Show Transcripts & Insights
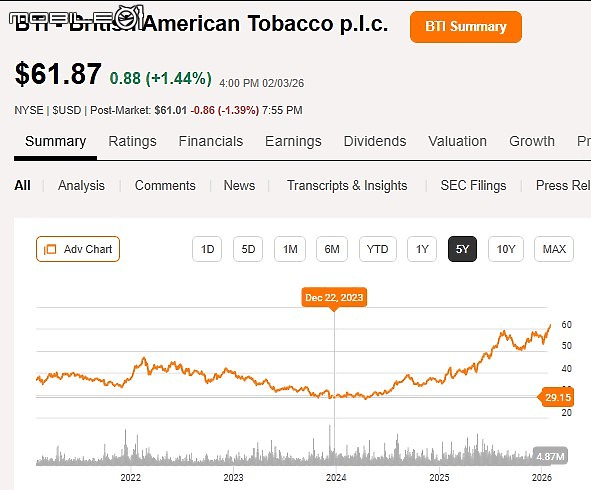 pyautogui.click(x=347, y=185)
